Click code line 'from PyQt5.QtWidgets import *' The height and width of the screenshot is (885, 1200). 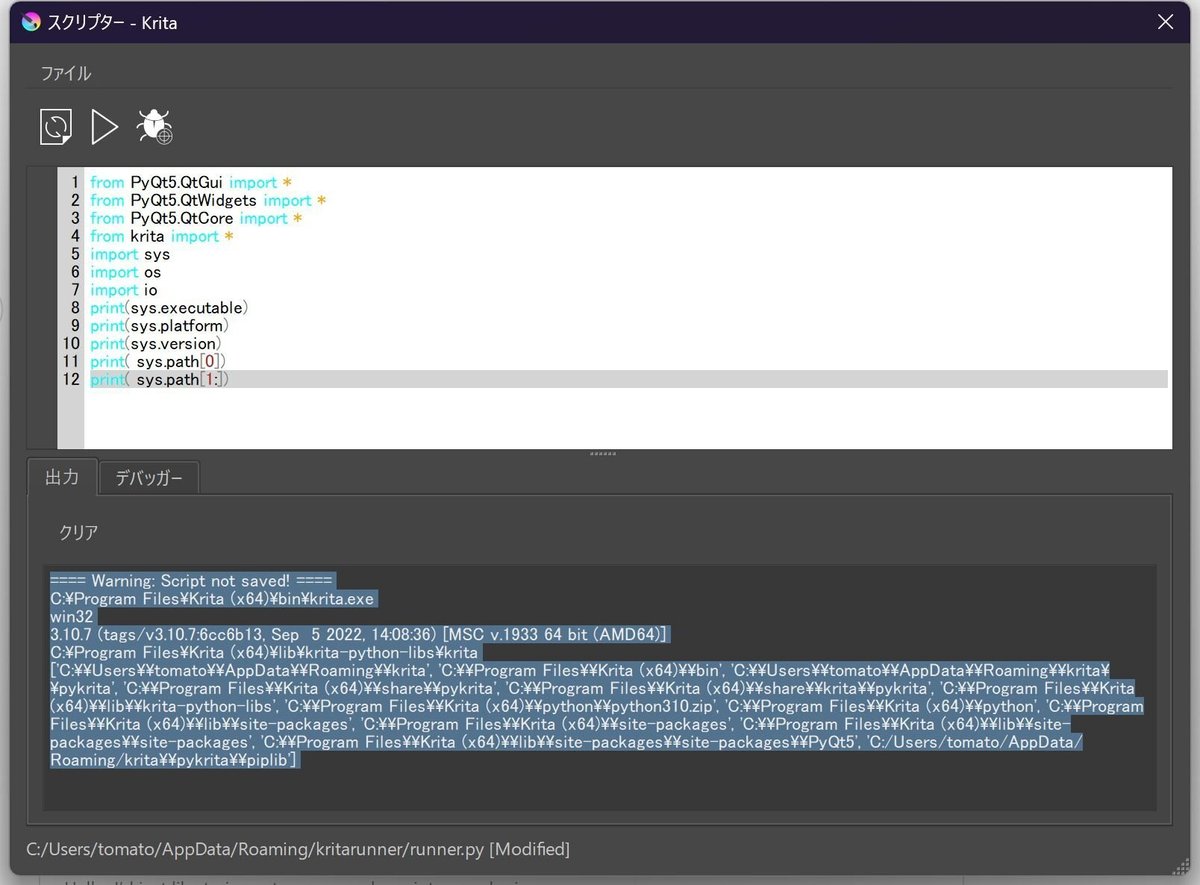(208, 200)
